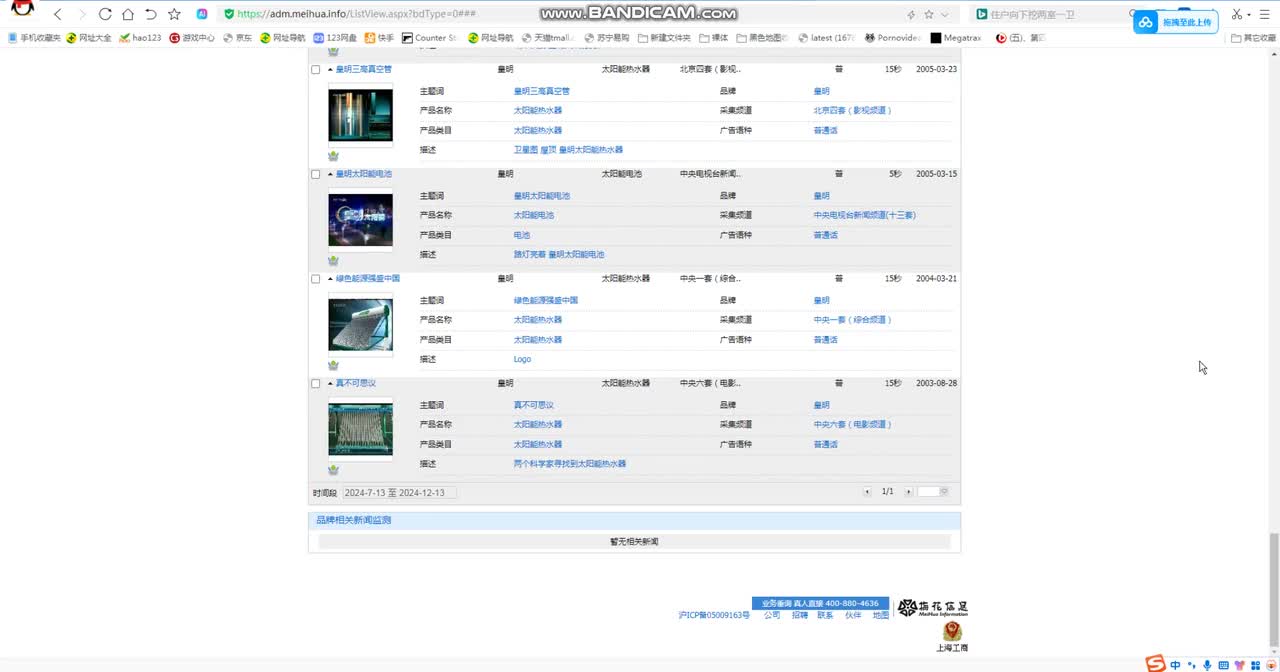The width and height of the screenshot is (1280, 672).
Task: Click the previous page arrow beside 1/1
Action: coord(867,492)
